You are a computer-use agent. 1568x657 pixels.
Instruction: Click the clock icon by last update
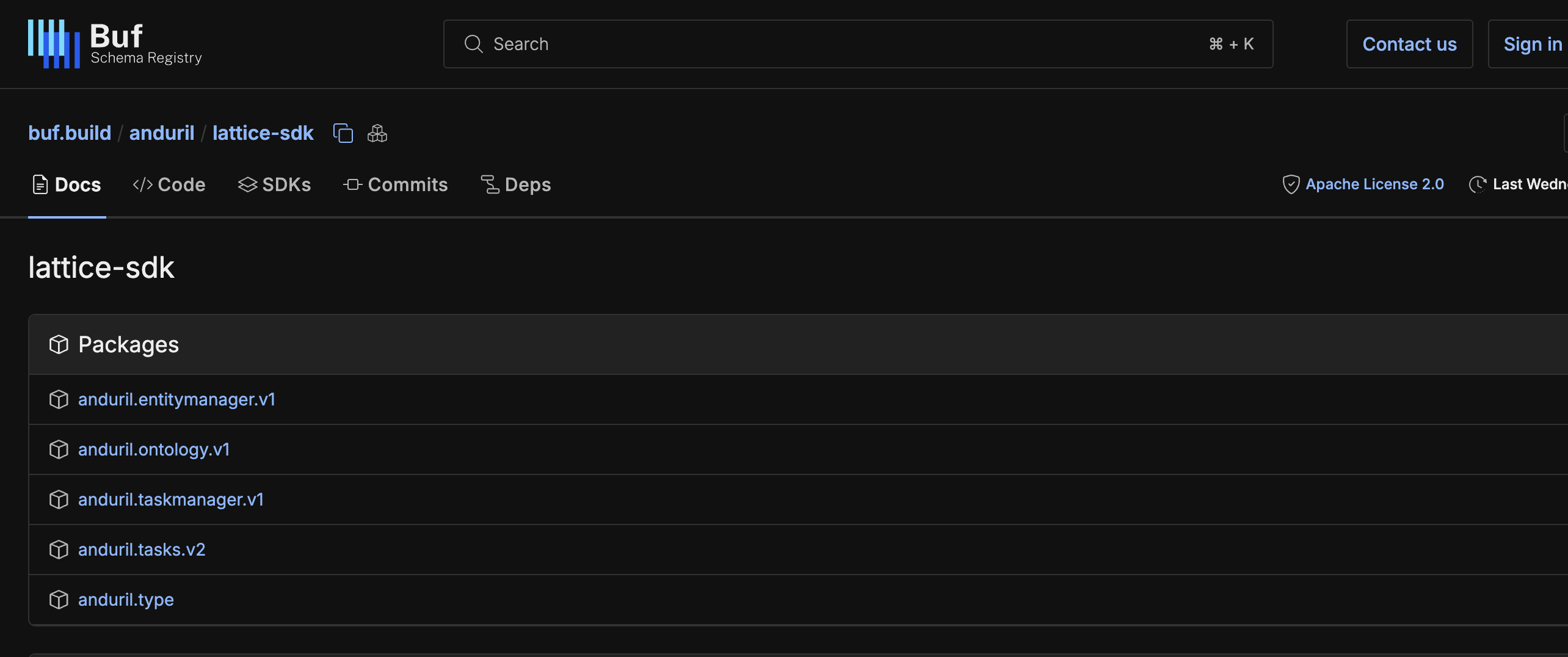tap(1478, 184)
